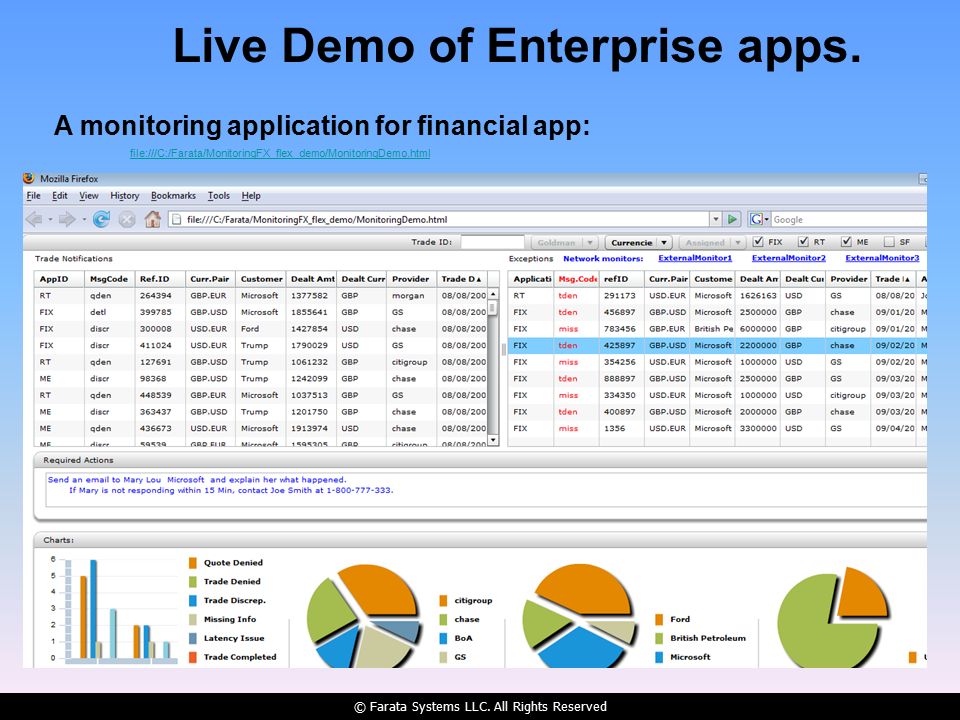Select highlighted exception row with refID 425897

(x=717, y=345)
